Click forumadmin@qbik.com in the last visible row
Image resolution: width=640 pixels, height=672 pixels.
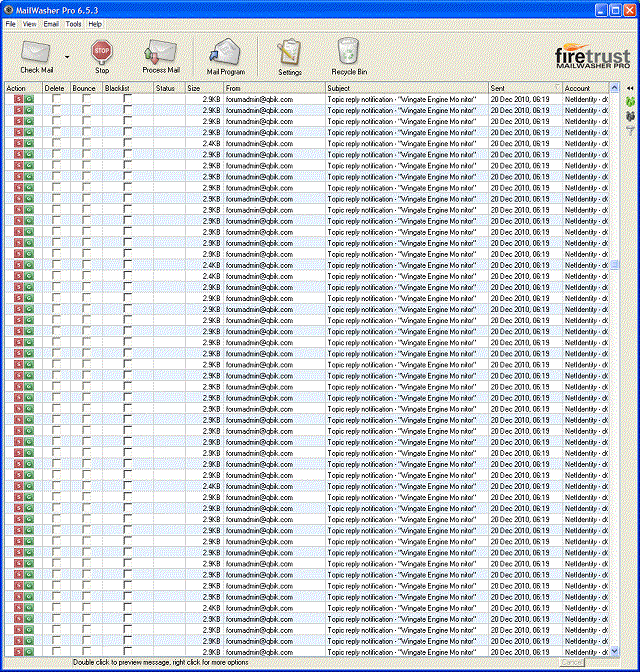click(259, 652)
